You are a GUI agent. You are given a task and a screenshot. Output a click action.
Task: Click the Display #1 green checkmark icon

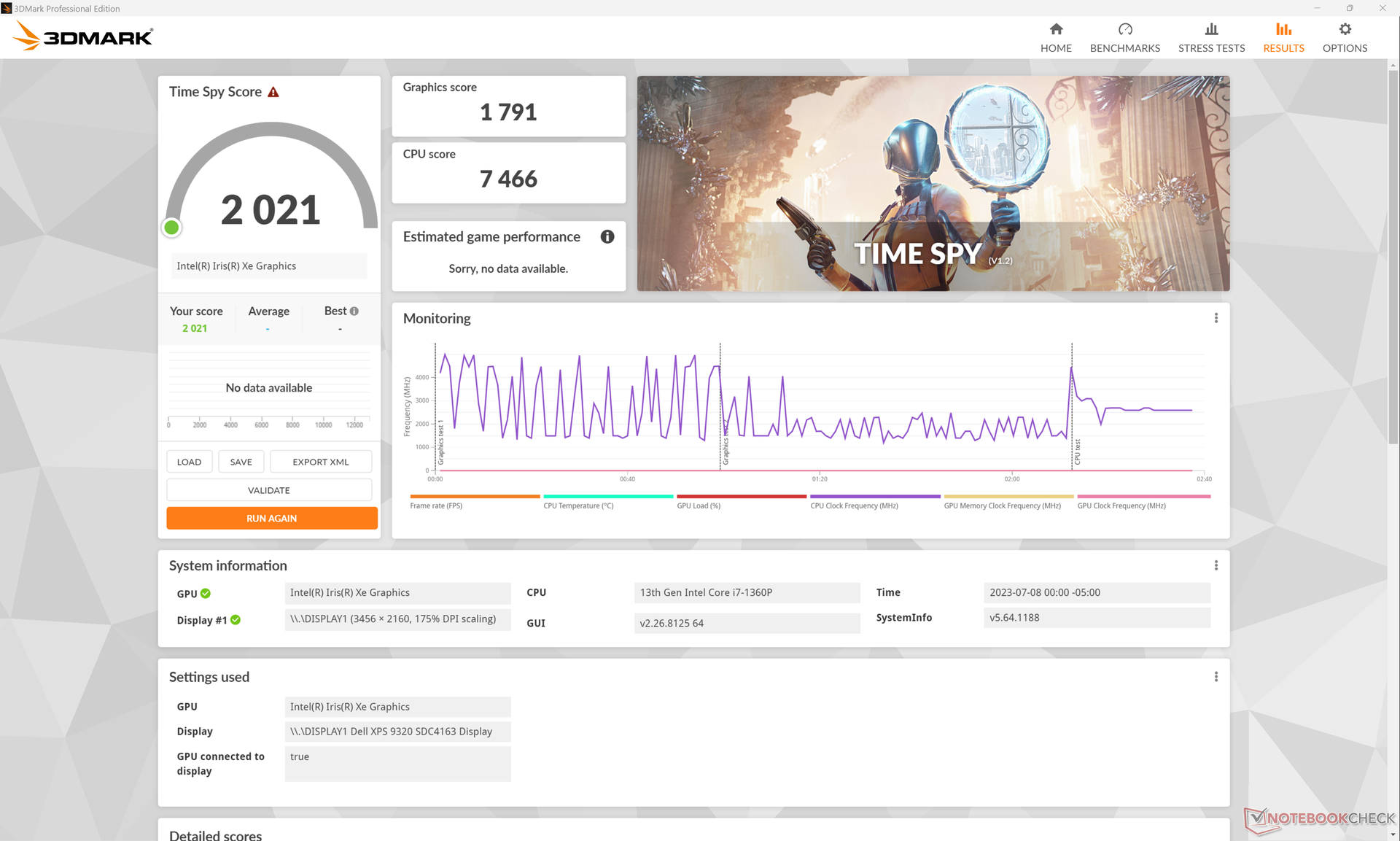(x=236, y=620)
